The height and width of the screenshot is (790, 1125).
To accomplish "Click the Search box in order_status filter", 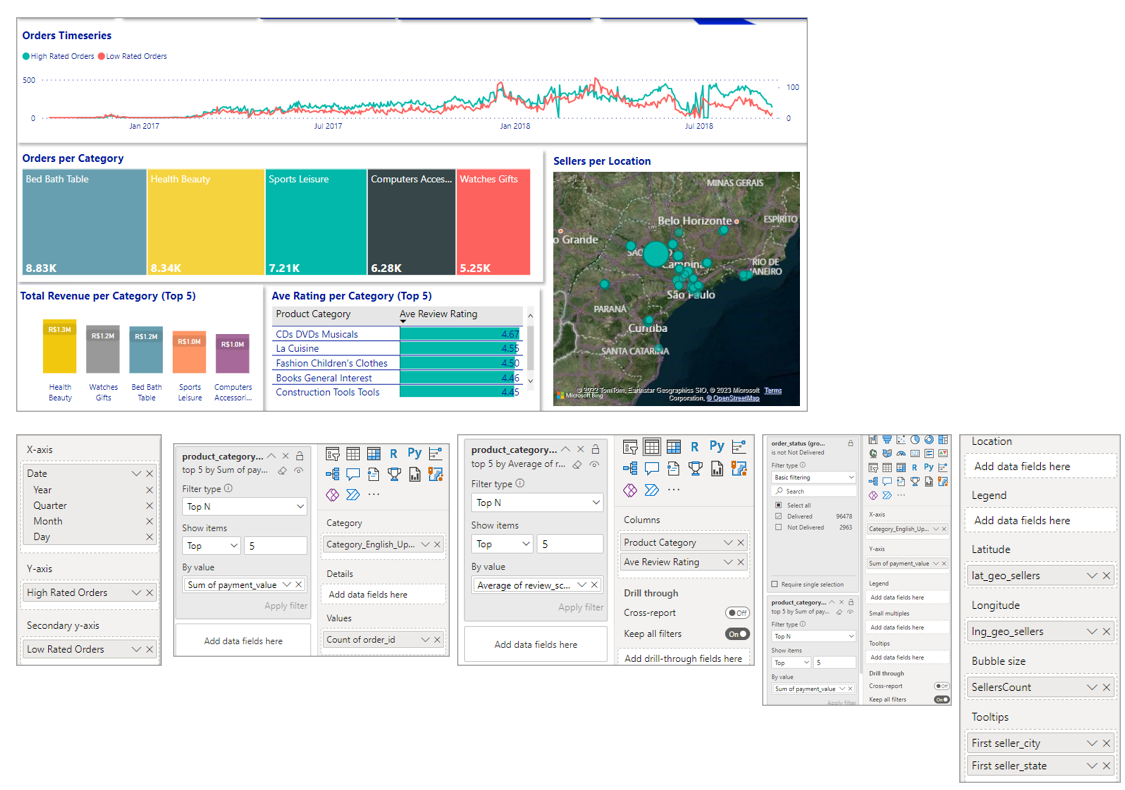I will tap(814, 492).
